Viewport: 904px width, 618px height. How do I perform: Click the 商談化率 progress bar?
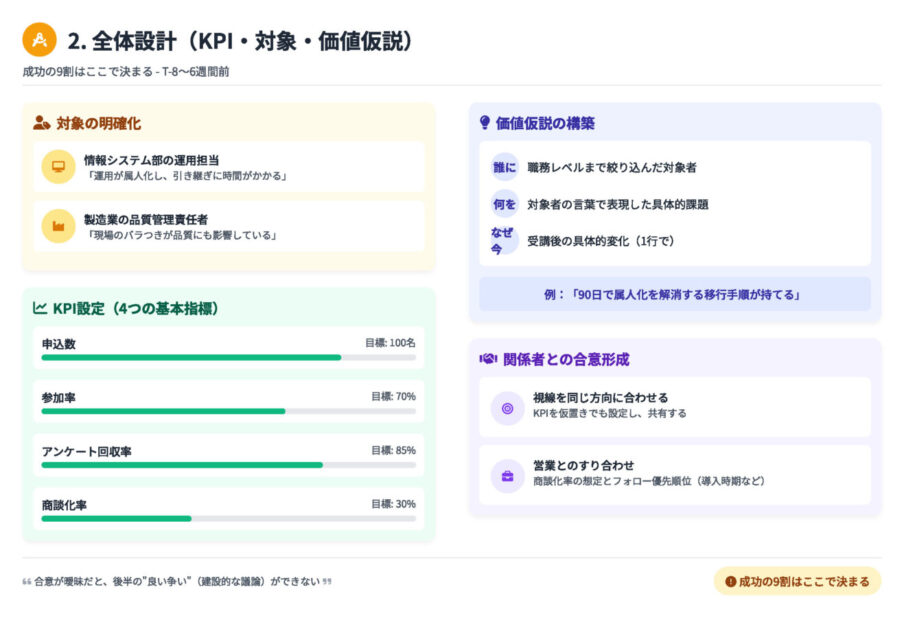coord(228,518)
